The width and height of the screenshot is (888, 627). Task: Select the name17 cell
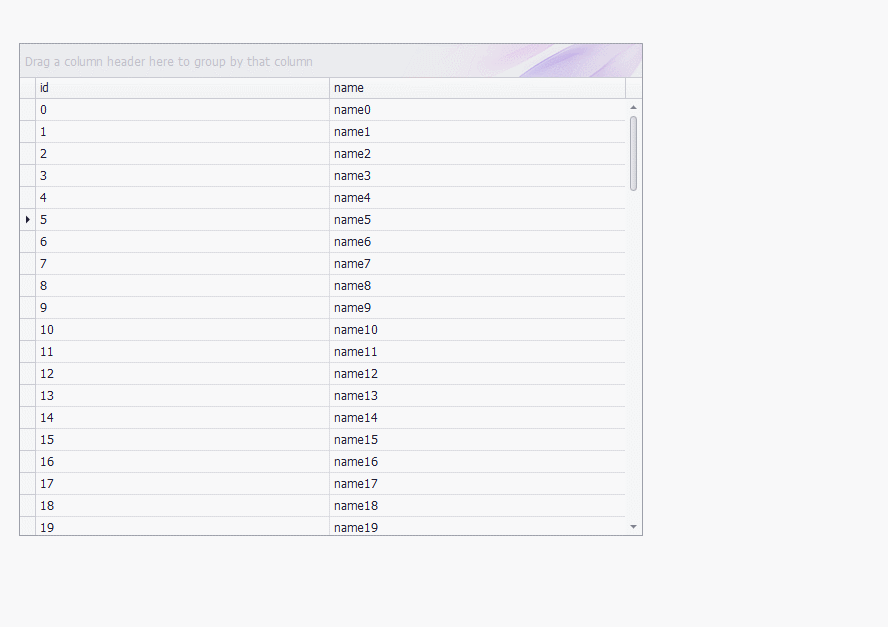click(x=477, y=484)
